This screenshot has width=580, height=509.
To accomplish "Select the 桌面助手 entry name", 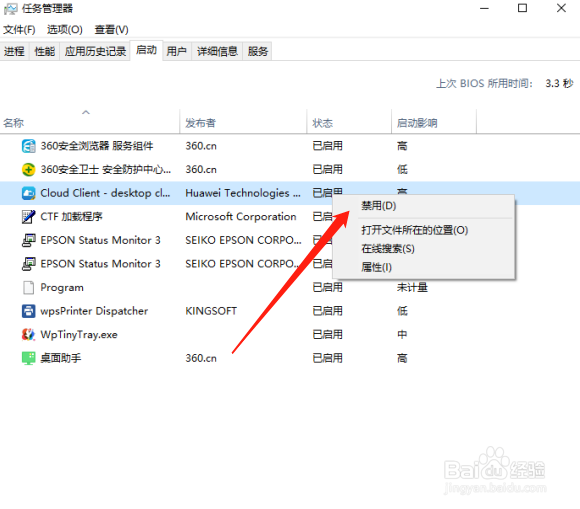I will [61, 358].
